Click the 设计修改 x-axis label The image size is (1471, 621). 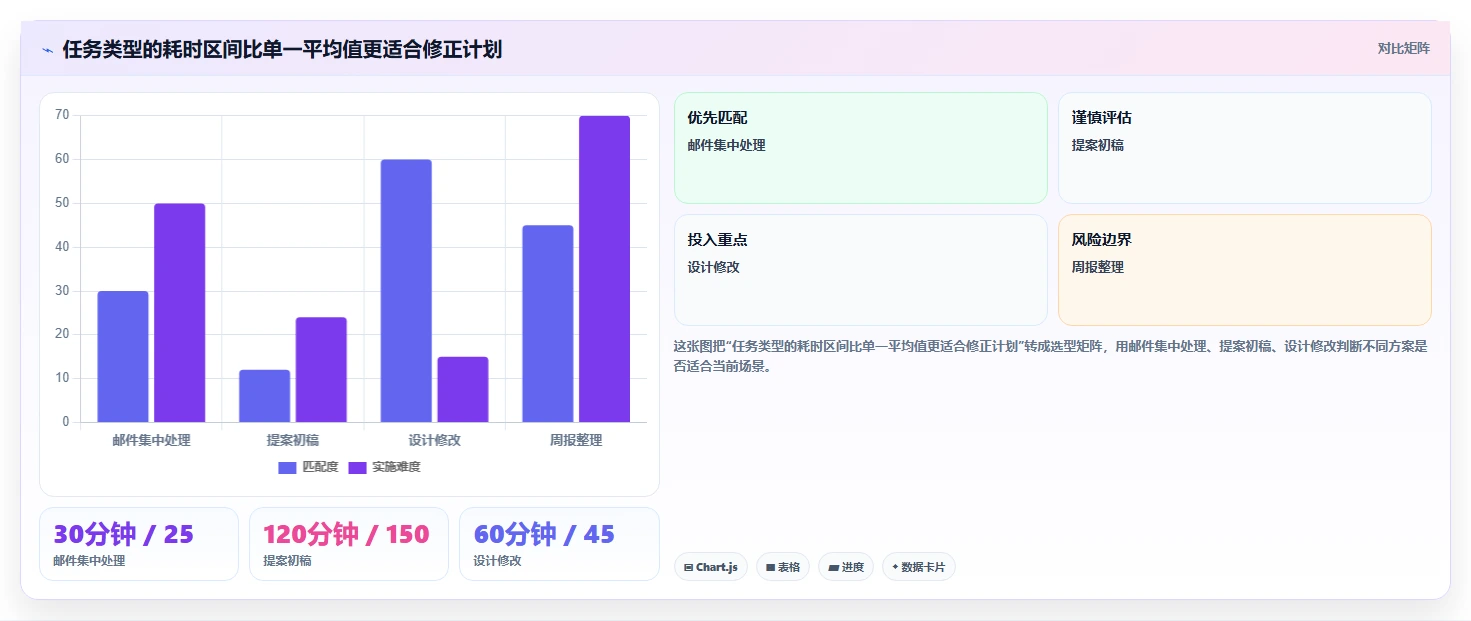click(x=435, y=440)
